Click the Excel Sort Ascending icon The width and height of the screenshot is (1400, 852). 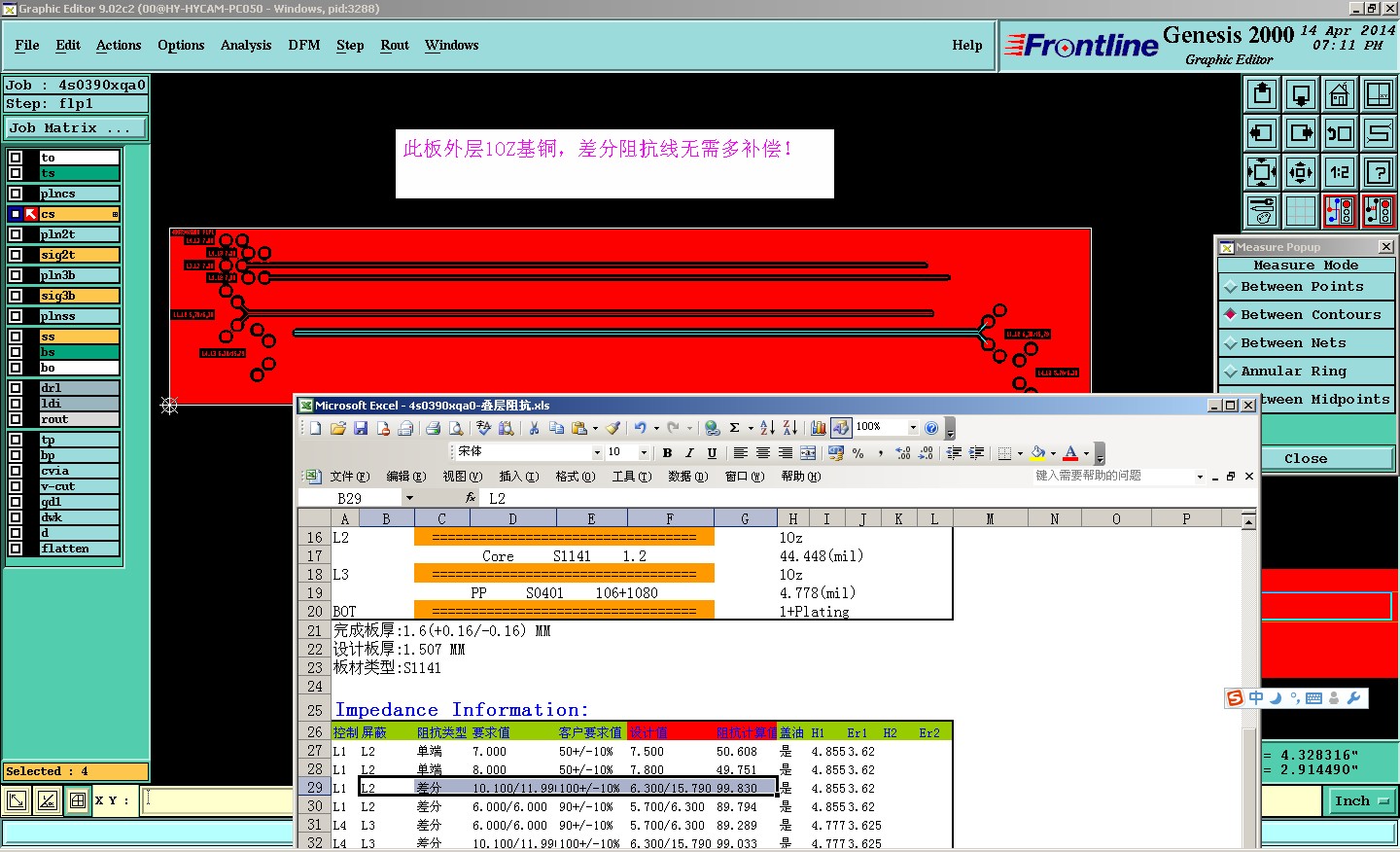tap(767, 428)
